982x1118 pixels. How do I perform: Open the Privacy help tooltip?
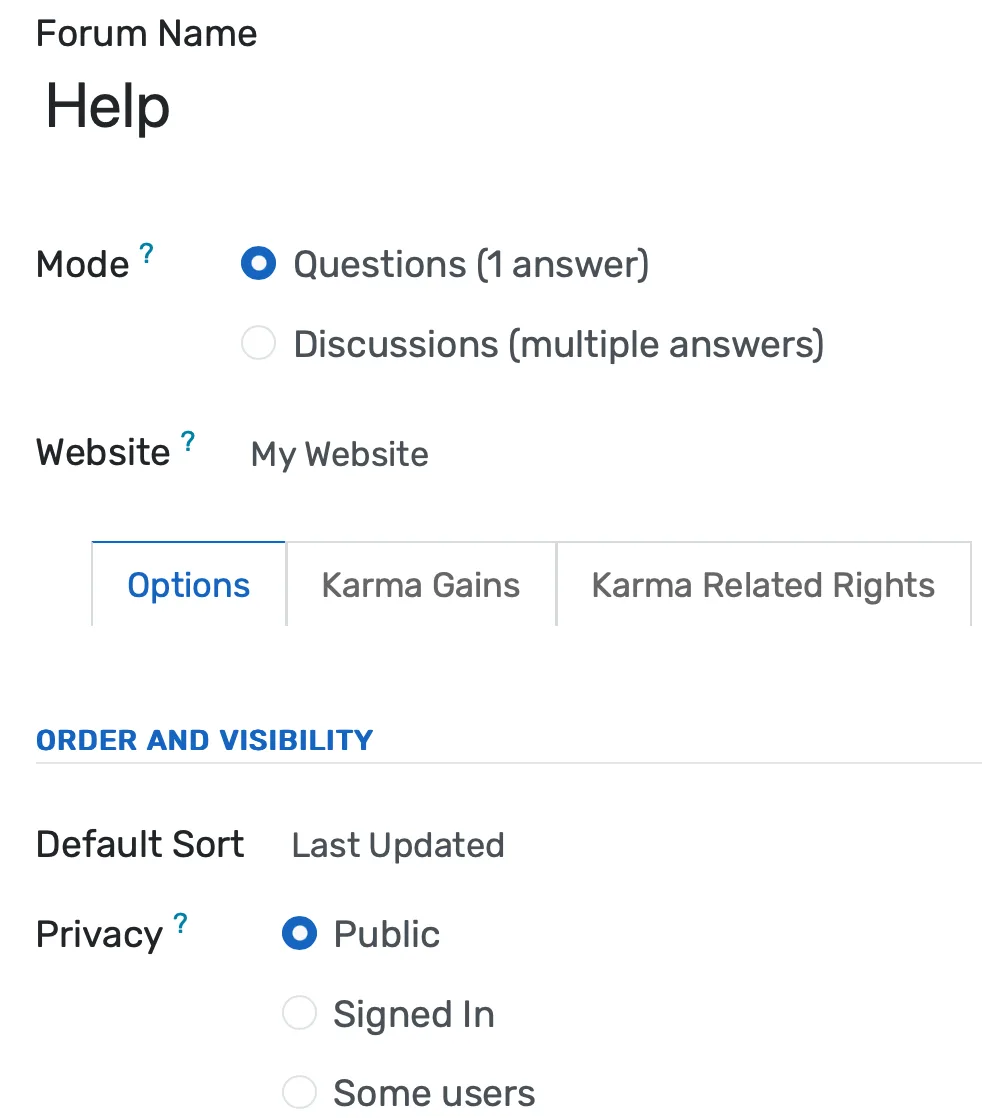pyautogui.click(x=180, y=922)
